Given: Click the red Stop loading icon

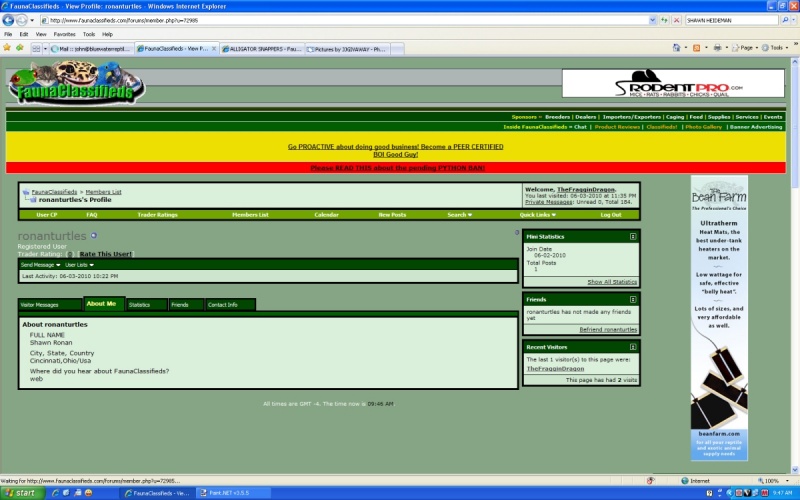Looking at the screenshot, I should [677, 20].
